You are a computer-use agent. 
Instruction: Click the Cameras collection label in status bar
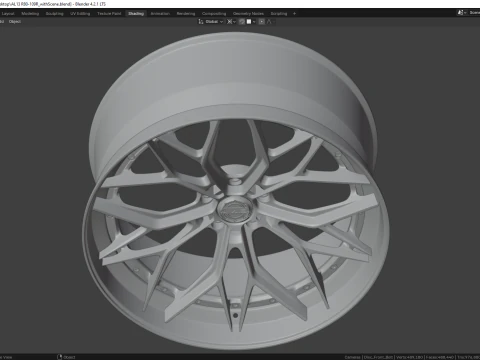[352, 357]
